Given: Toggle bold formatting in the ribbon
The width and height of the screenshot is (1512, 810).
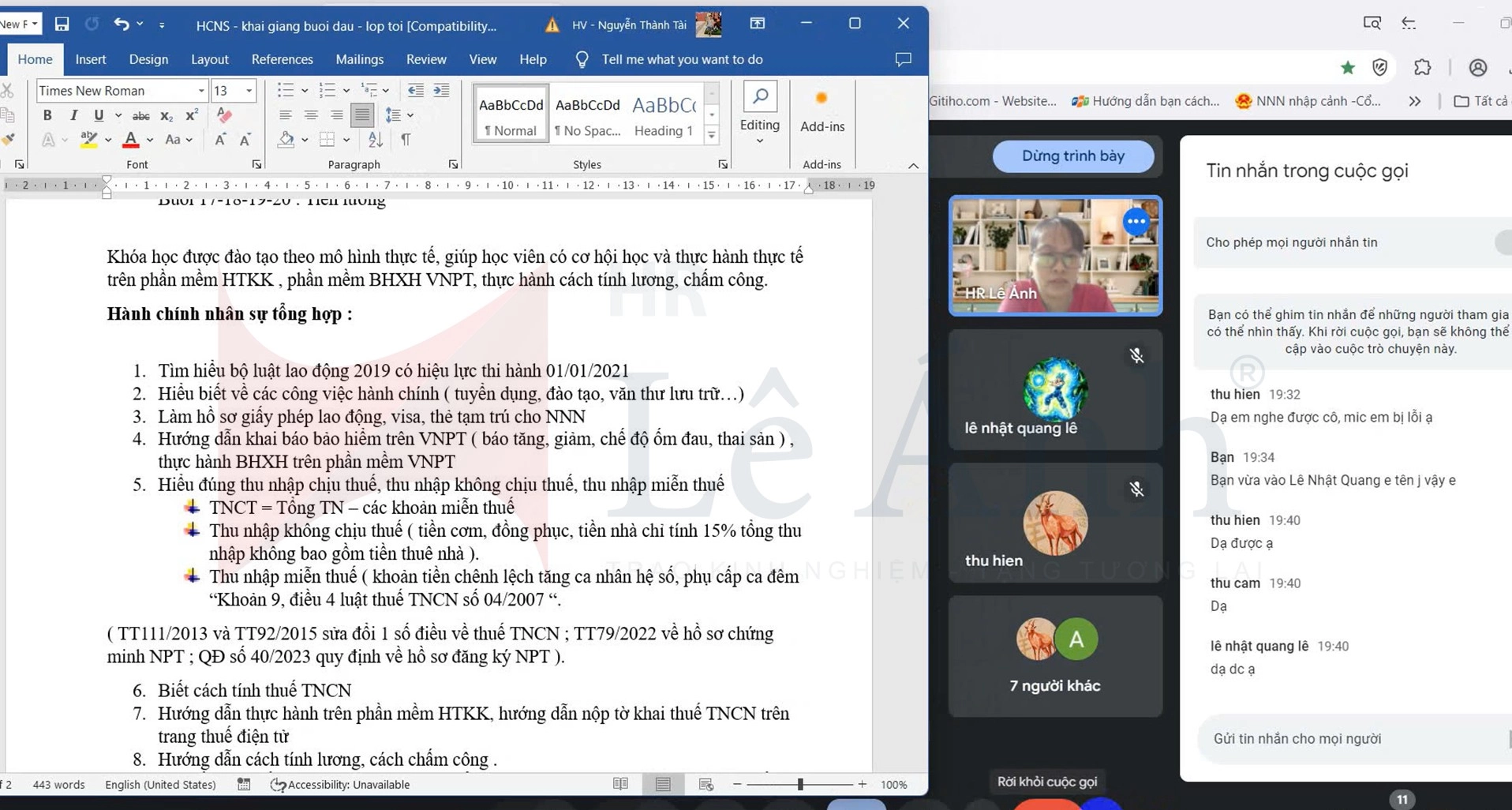Looking at the screenshot, I should [47, 115].
